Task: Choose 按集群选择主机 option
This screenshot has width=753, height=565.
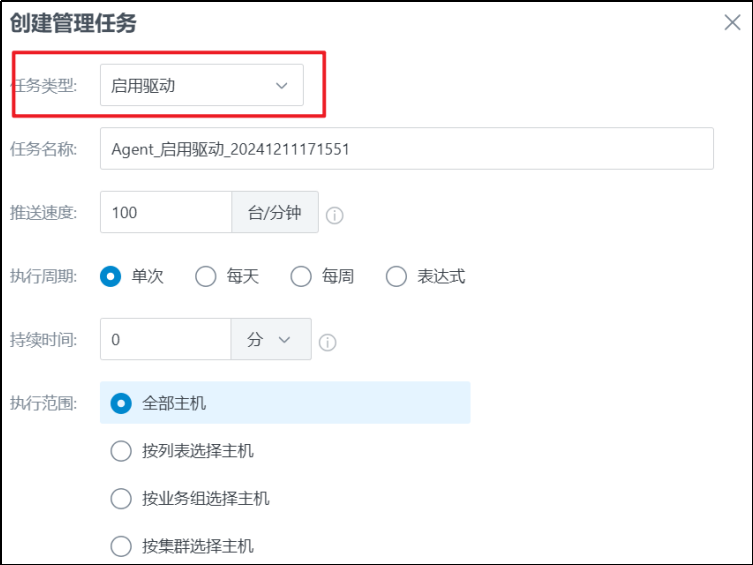Action: click(x=121, y=546)
